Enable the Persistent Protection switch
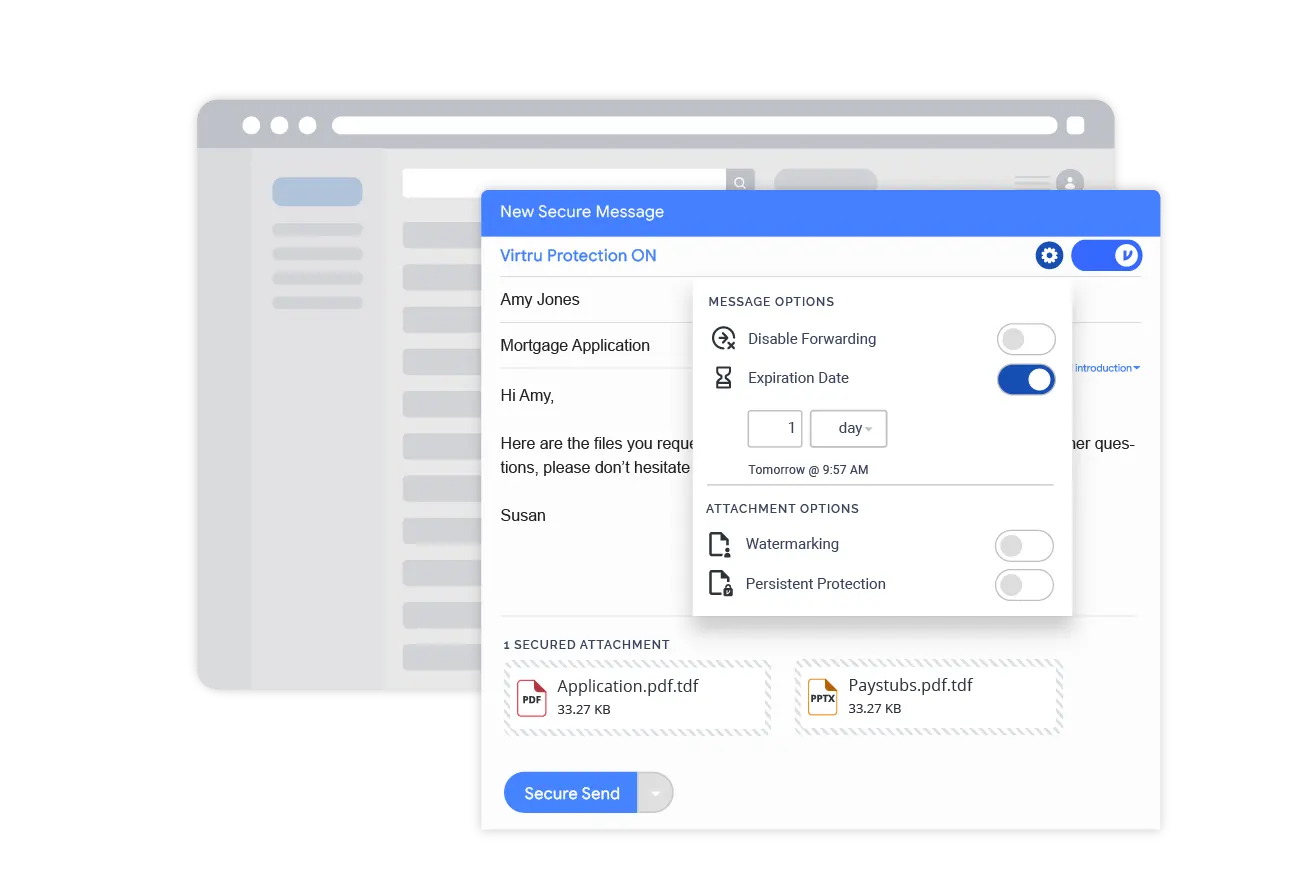 [1024, 585]
